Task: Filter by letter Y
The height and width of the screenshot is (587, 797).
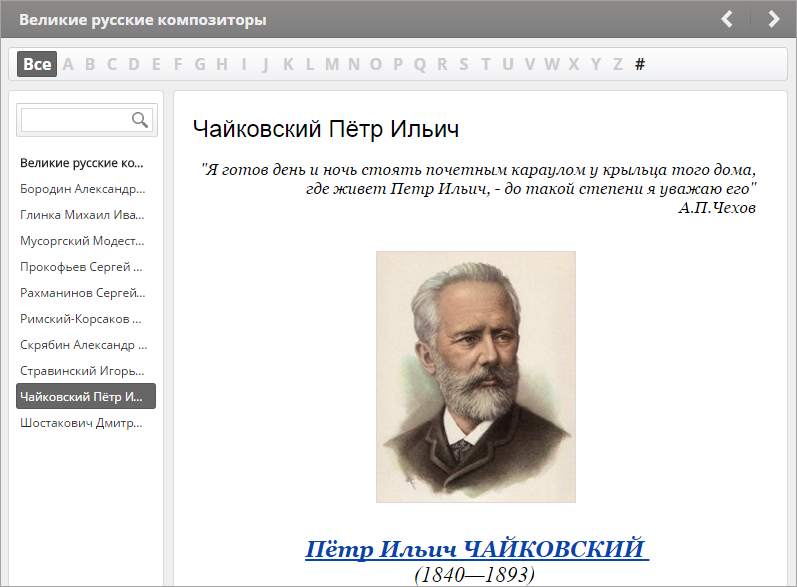Action: point(596,64)
